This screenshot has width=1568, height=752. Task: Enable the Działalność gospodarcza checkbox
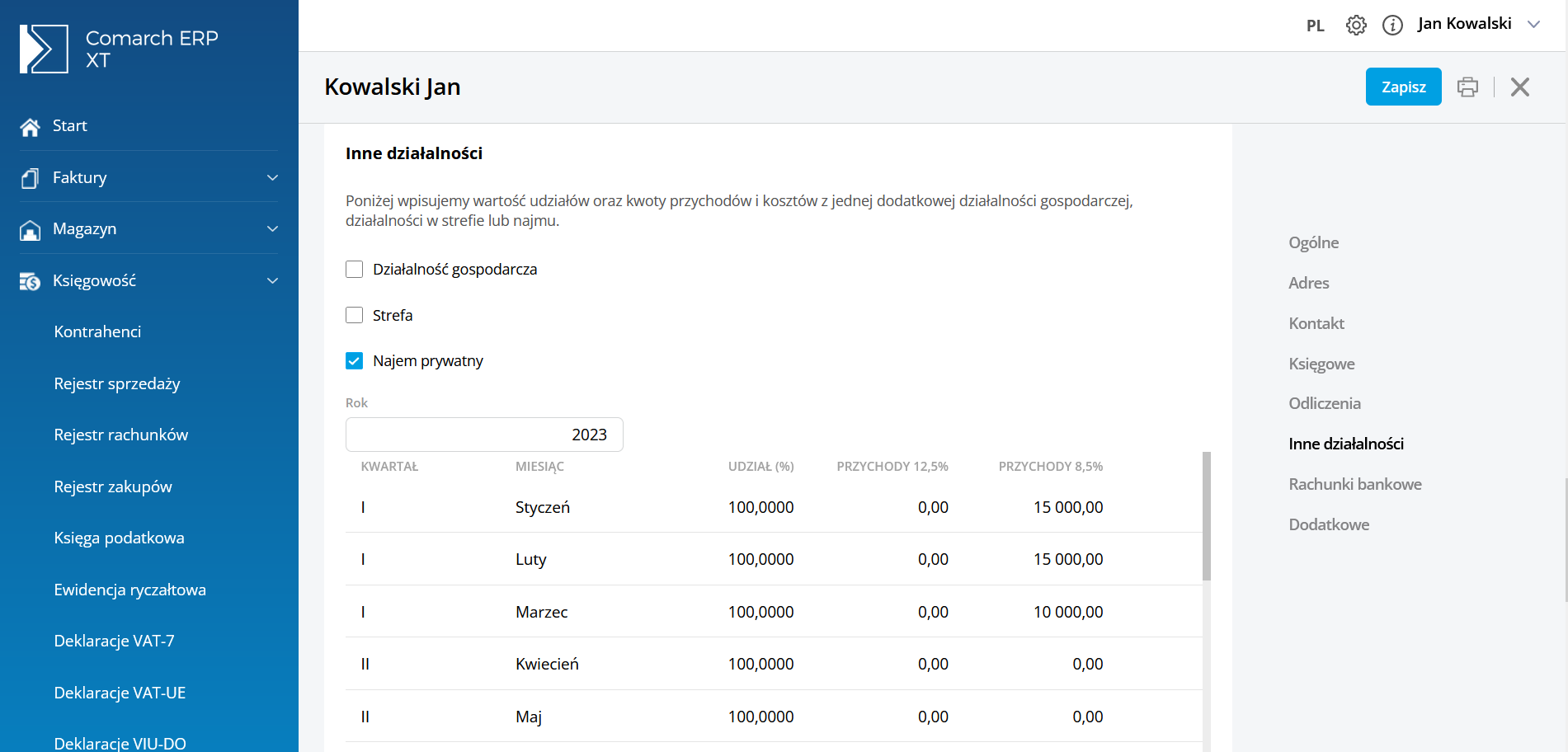pos(355,270)
